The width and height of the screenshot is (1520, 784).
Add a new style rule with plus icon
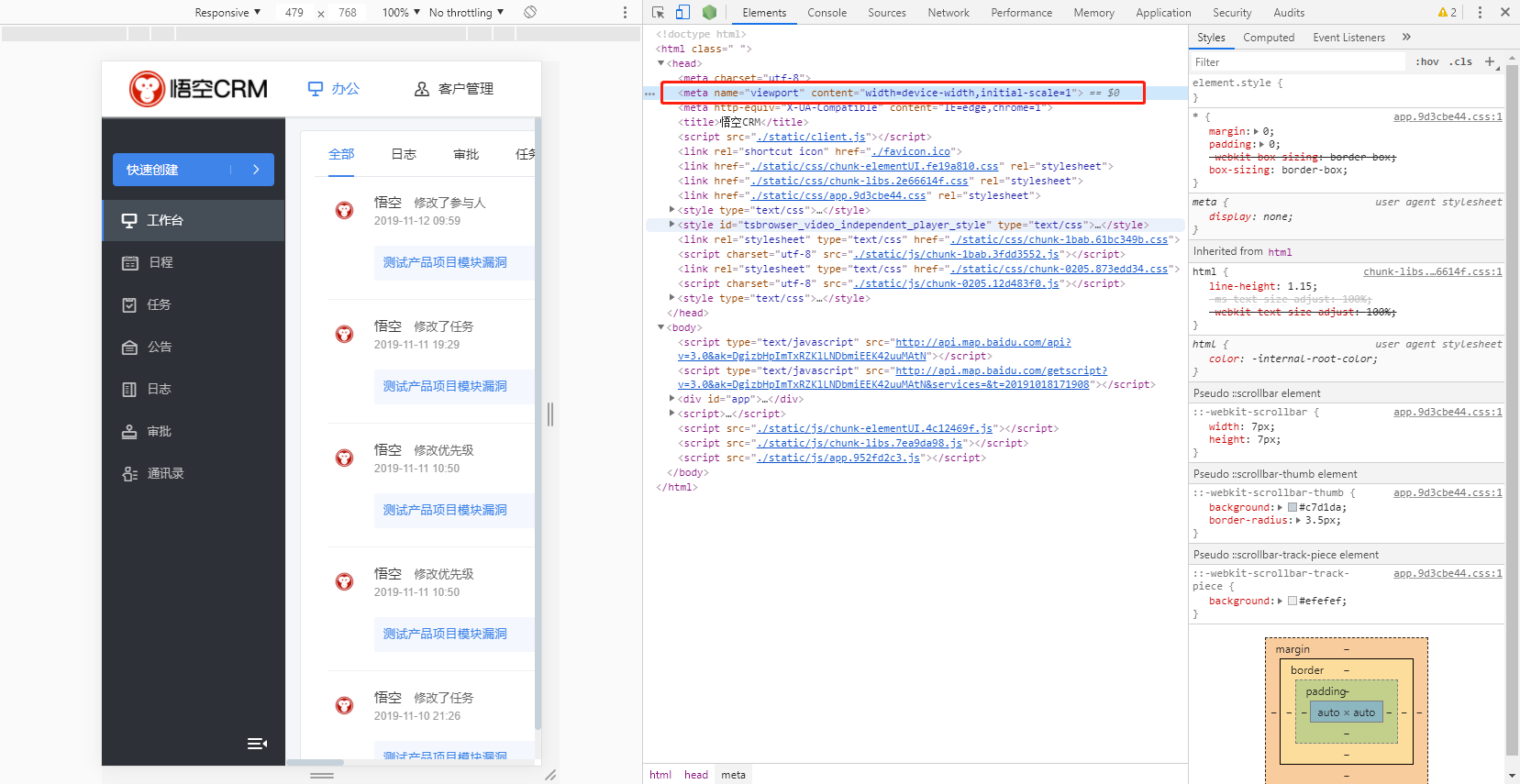click(x=1490, y=62)
